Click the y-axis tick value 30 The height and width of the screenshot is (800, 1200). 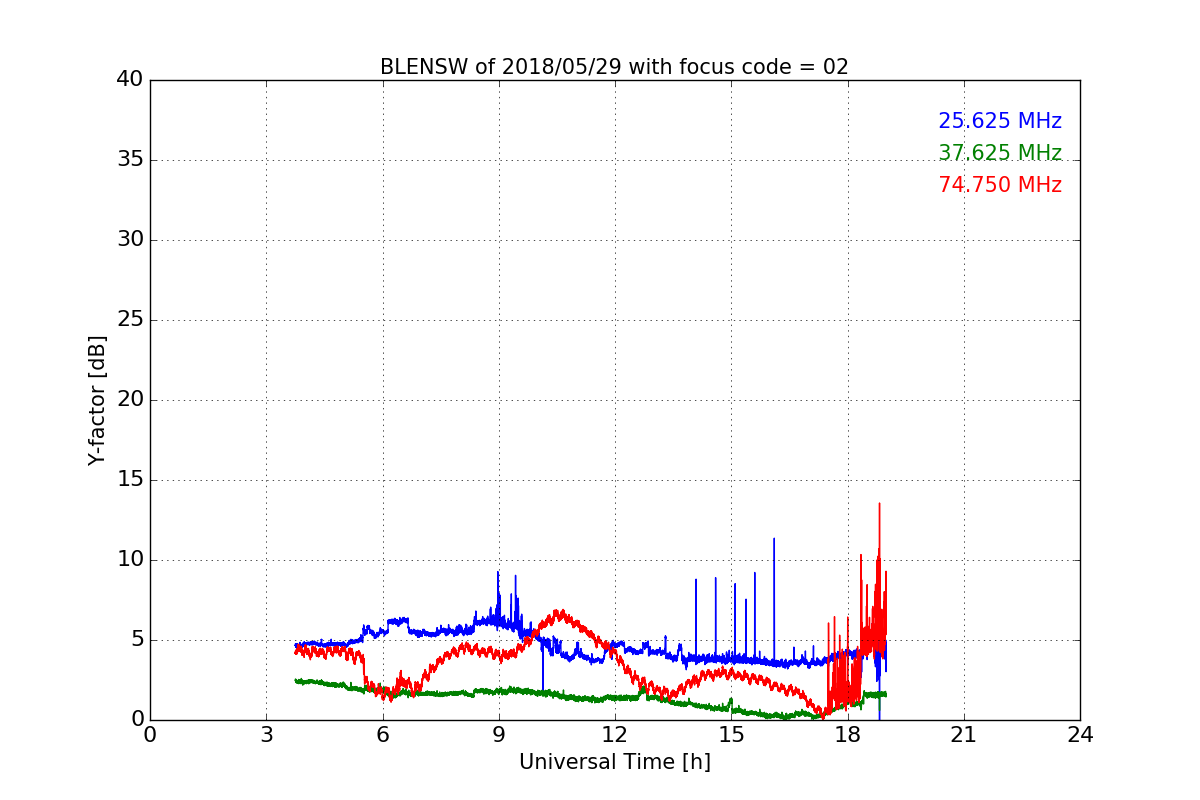point(130,240)
